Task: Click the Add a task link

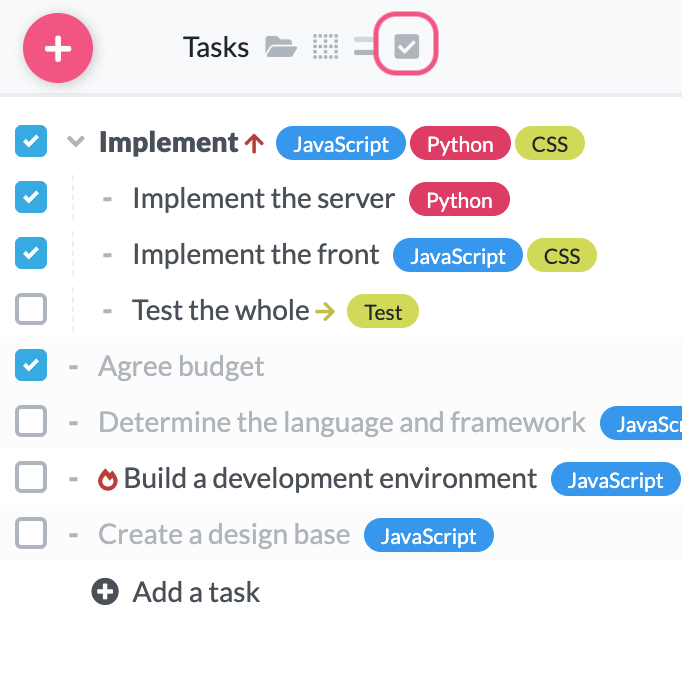Action: click(196, 592)
